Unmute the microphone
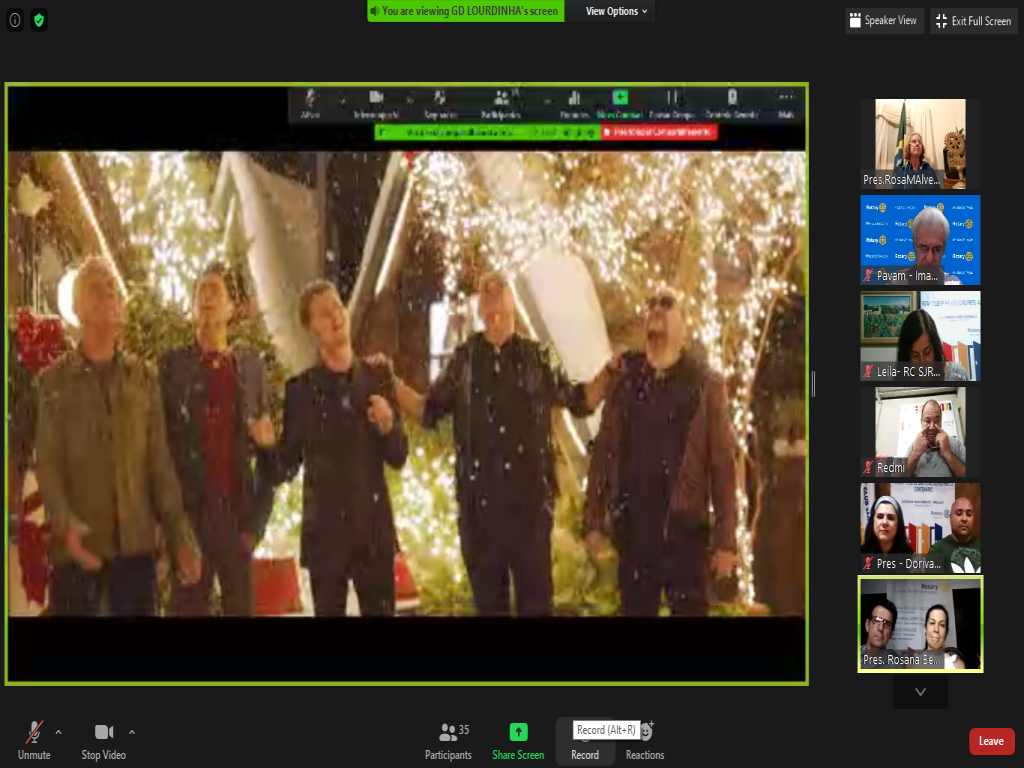 34,741
